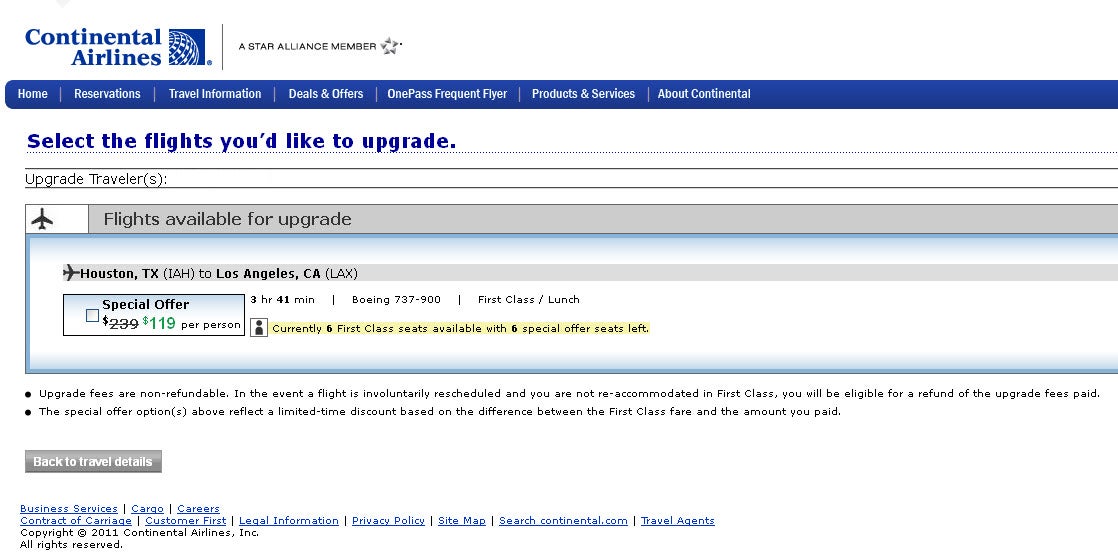Open the Contract of Carriage link
This screenshot has width=1118, height=553.
click(x=76, y=520)
